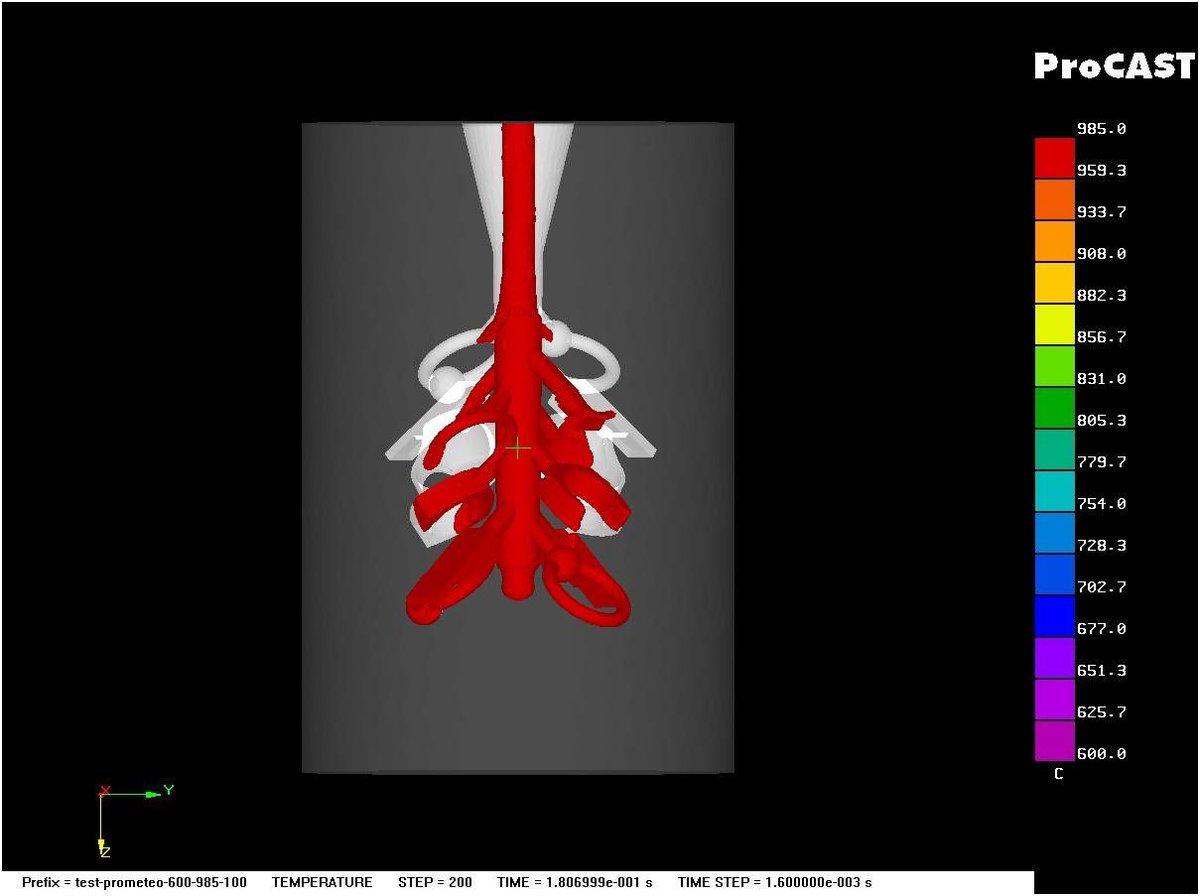Screen dimensions: 1200x896
Task: Click the STEP = 200 status entry
Action: point(435,882)
